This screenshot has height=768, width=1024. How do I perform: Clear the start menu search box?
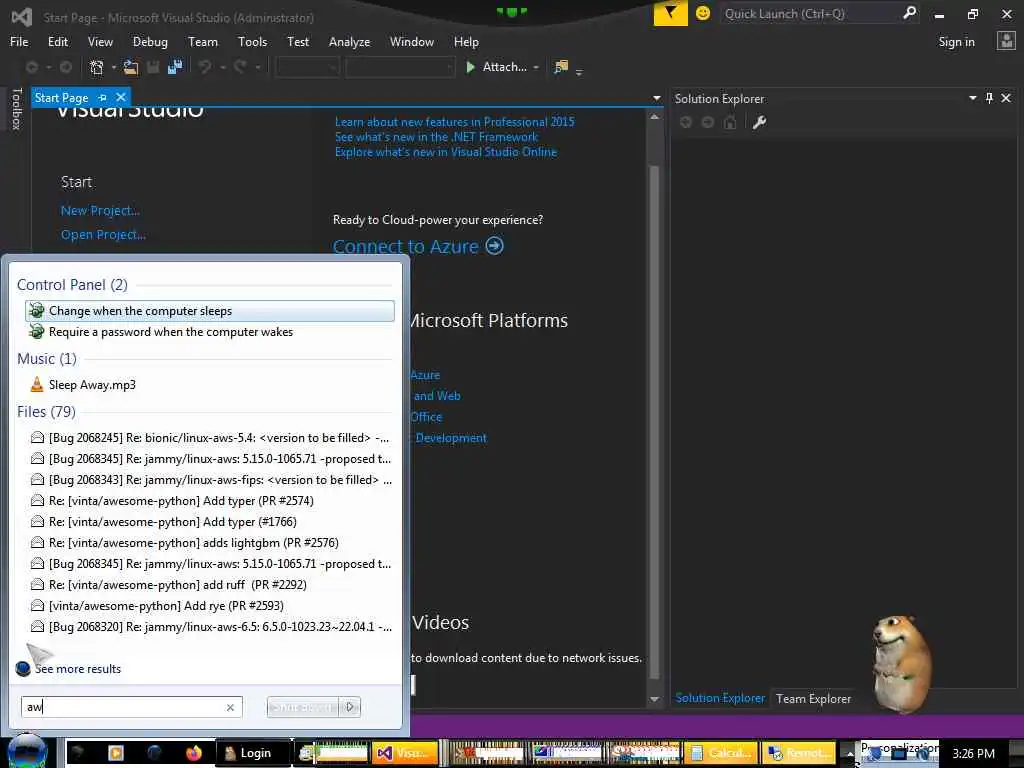click(230, 707)
